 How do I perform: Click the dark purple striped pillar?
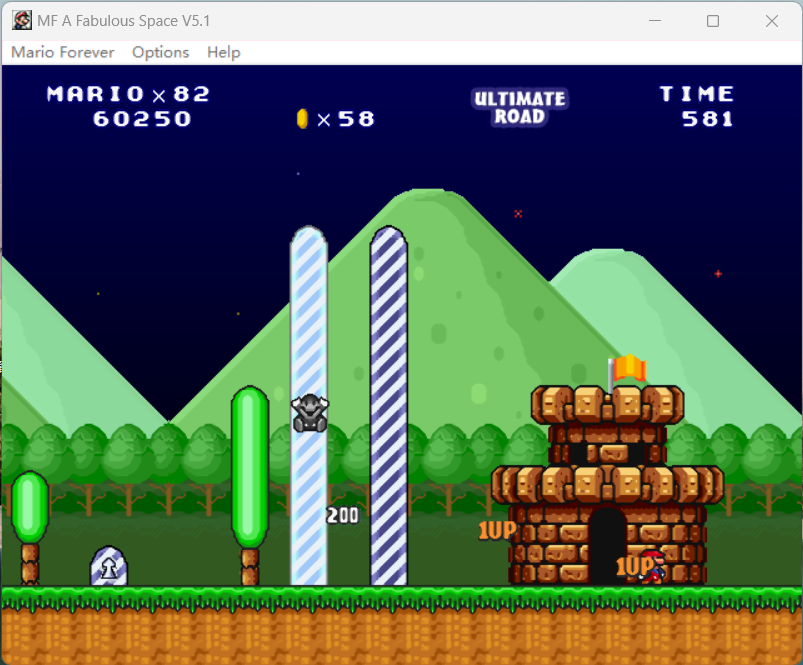[x=389, y=405]
